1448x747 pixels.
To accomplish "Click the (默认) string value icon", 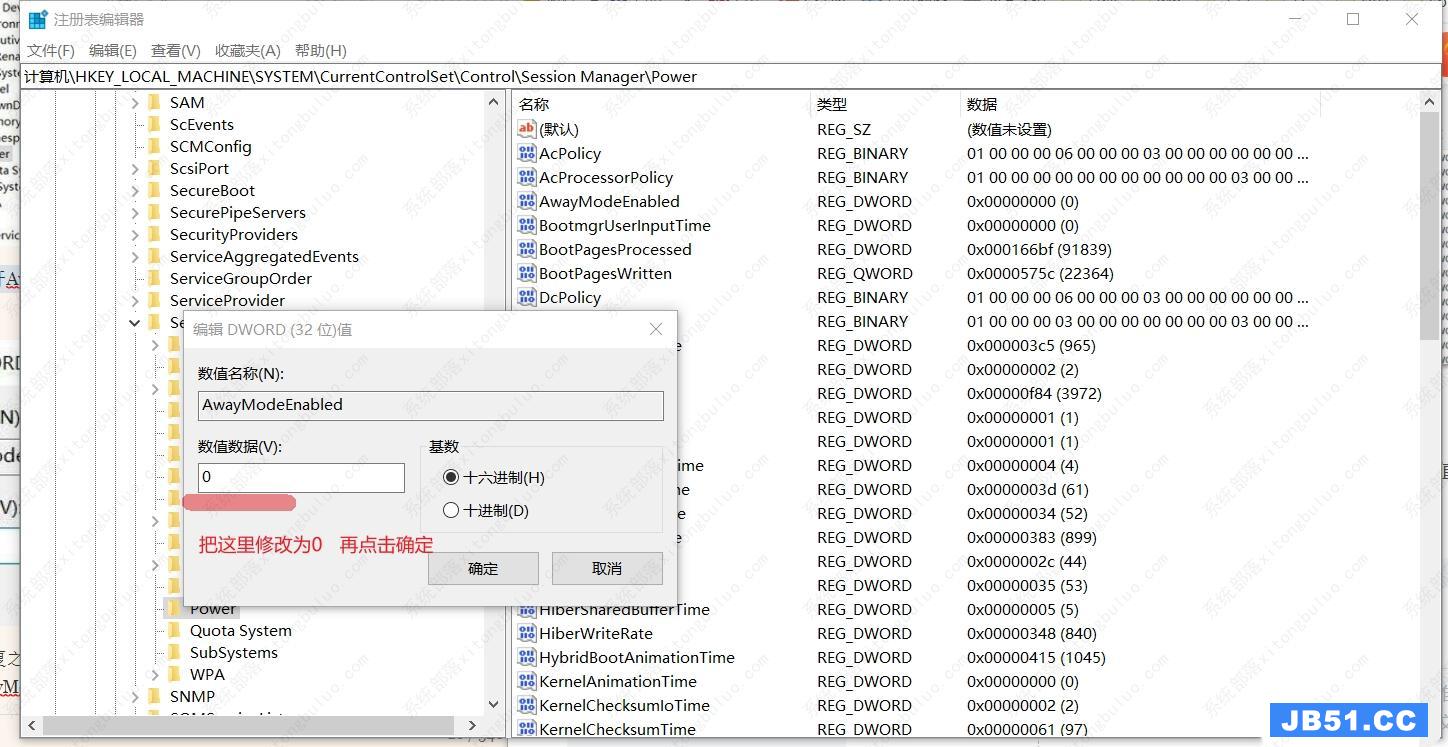I will coord(527,129).
